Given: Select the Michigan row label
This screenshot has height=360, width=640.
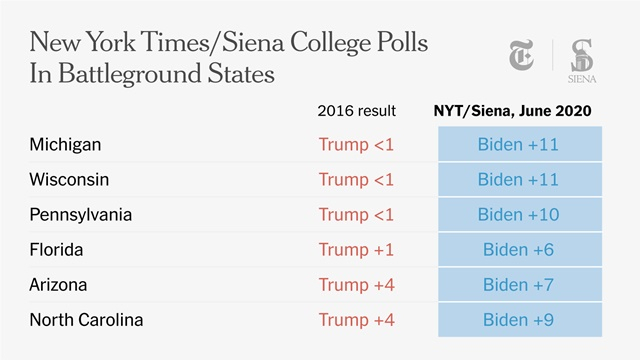Looking at the screenshot, I should click(65, 144).
